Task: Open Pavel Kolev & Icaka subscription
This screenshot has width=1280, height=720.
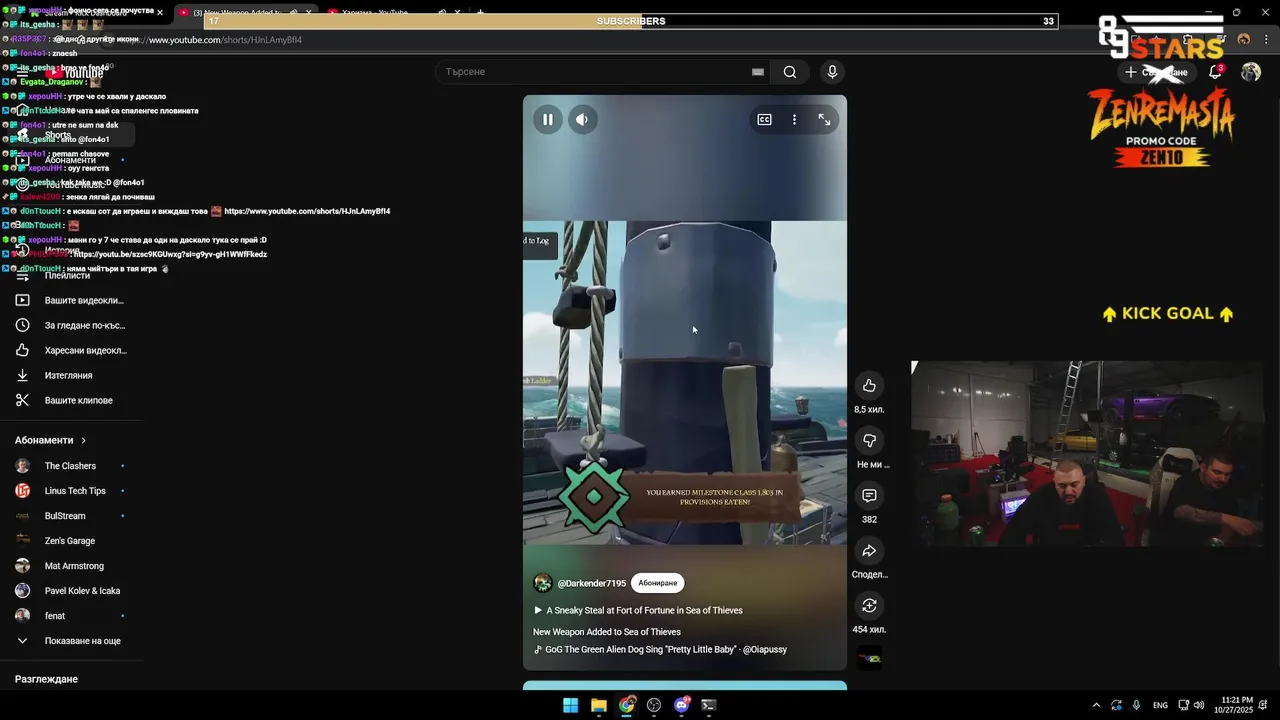Action: tap(70, 591)
